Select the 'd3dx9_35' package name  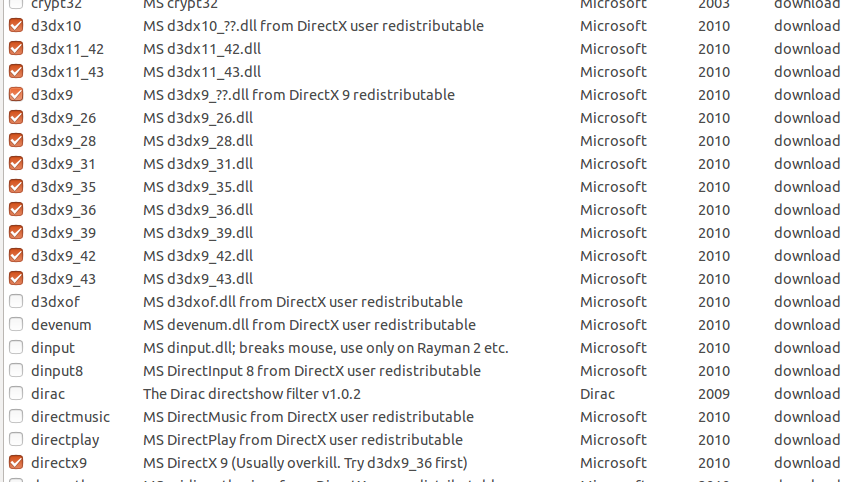[x=64, y=187]
